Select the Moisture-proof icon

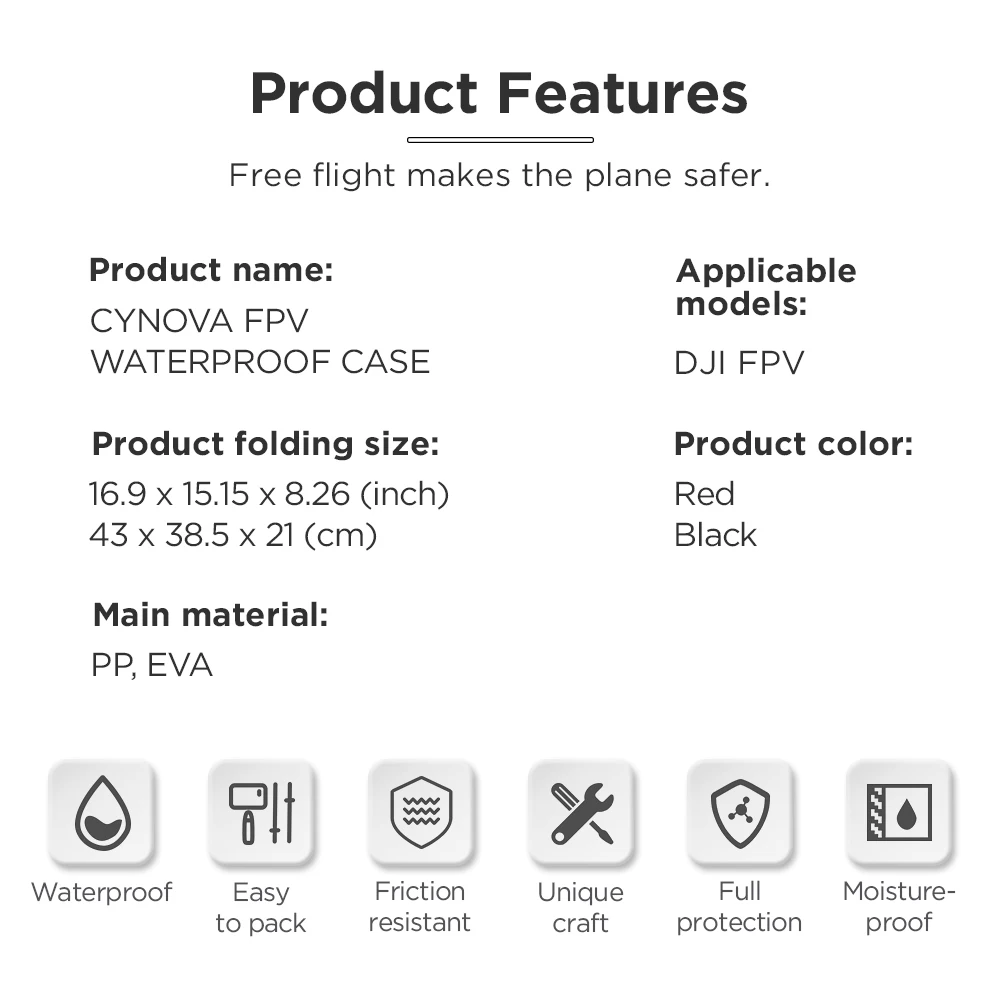899,813
